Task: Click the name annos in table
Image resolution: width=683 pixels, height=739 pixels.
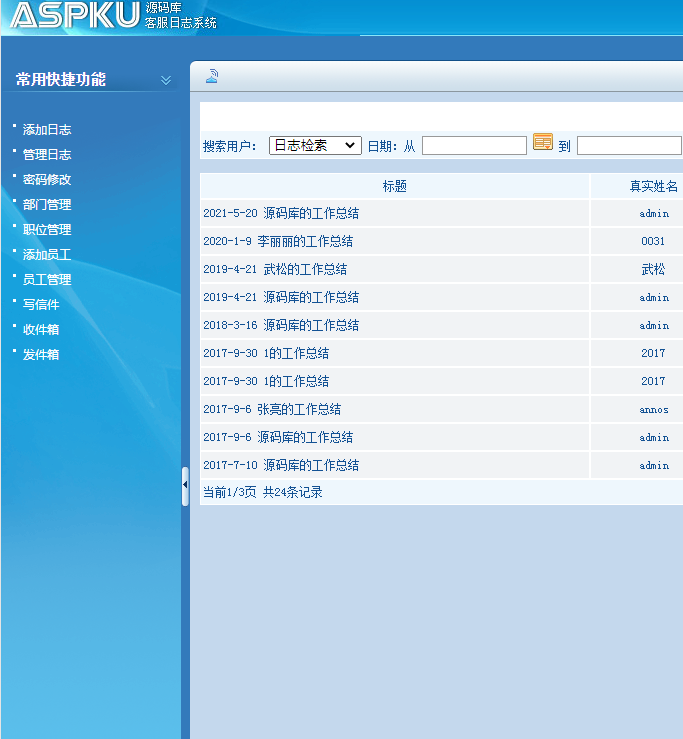Action: click(654, 410)
